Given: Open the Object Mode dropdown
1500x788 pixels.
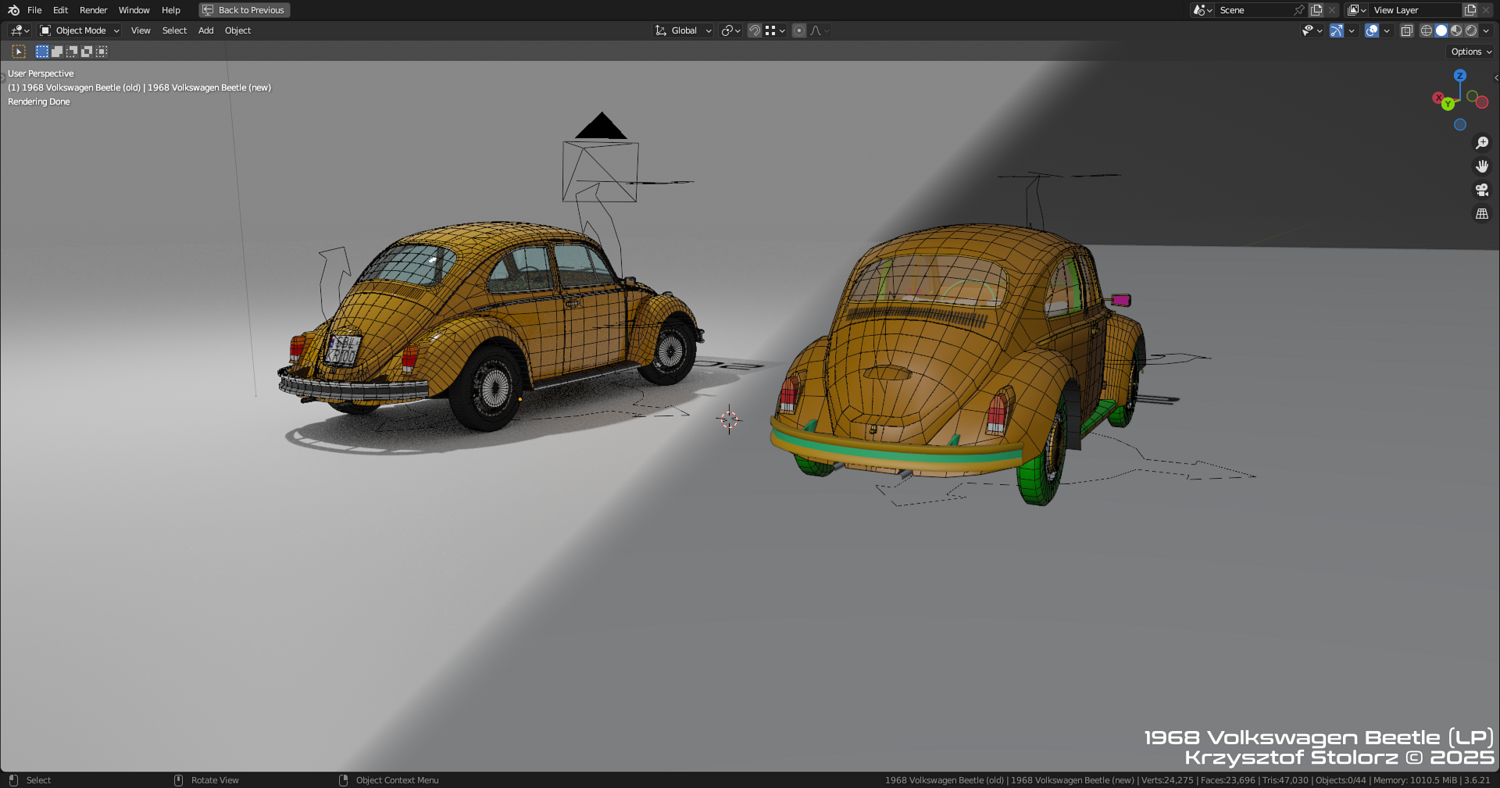Looking at the screenshot, I should (x=79, y=31).
